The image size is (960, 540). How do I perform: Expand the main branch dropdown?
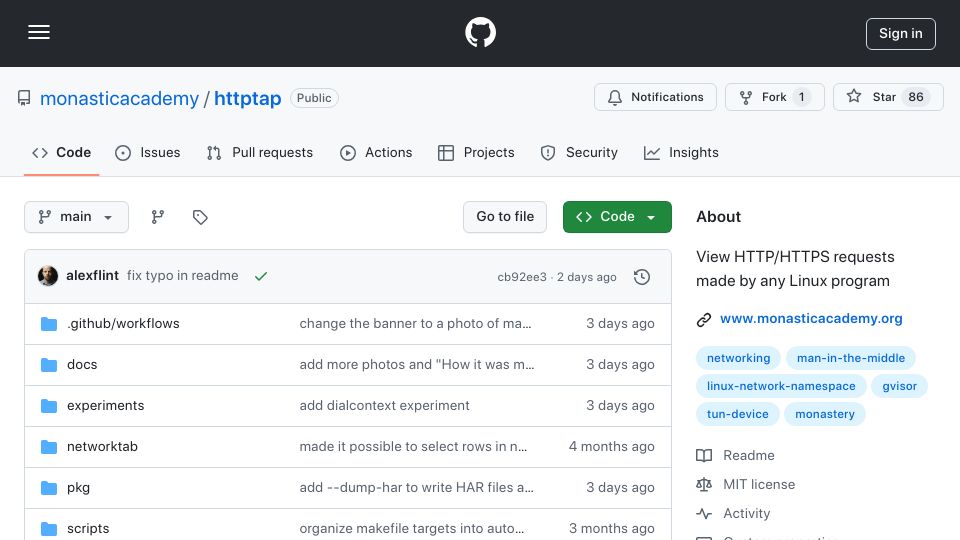77,217
